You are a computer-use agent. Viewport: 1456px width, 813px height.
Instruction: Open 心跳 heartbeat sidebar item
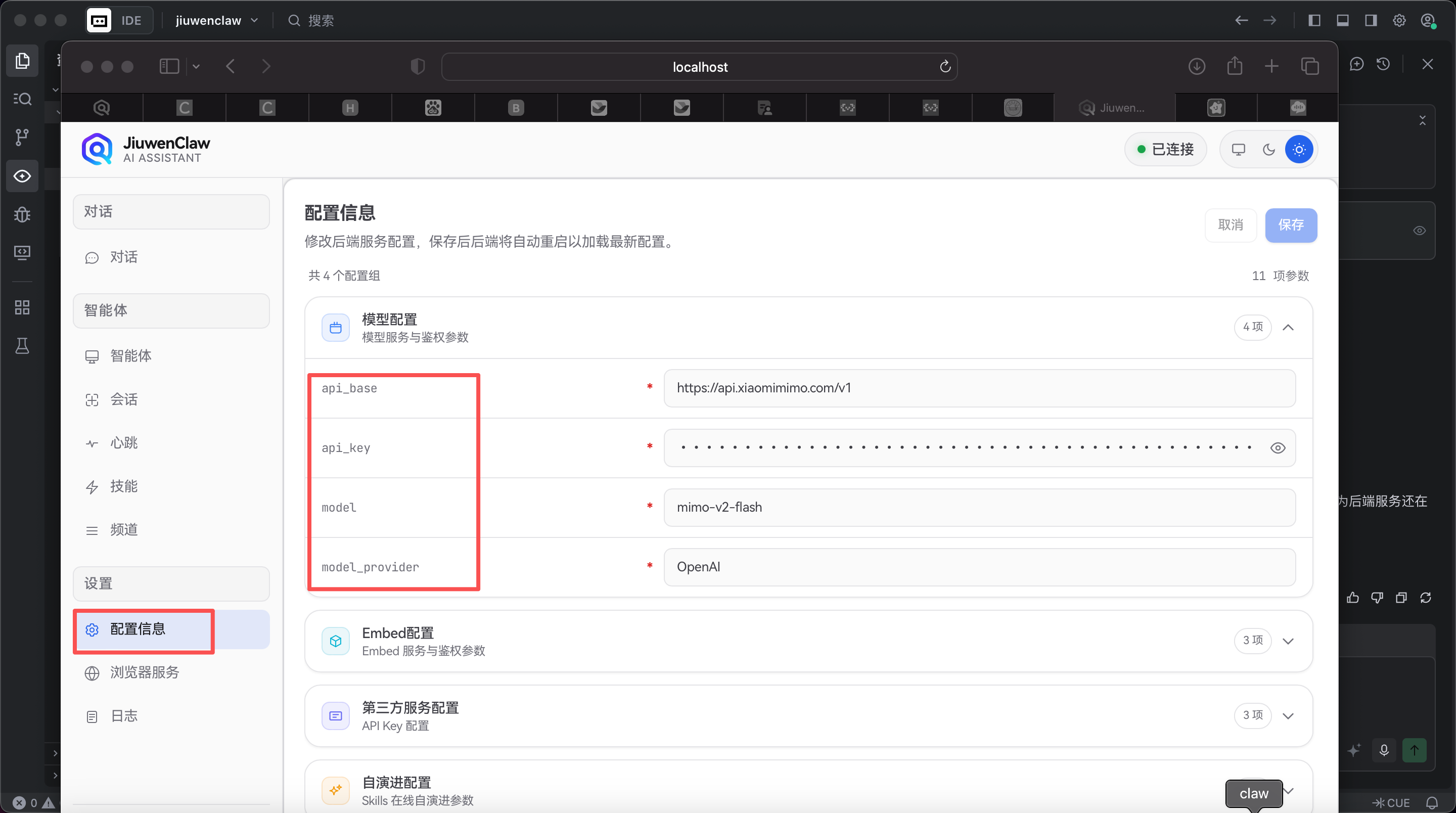[123, 443]
